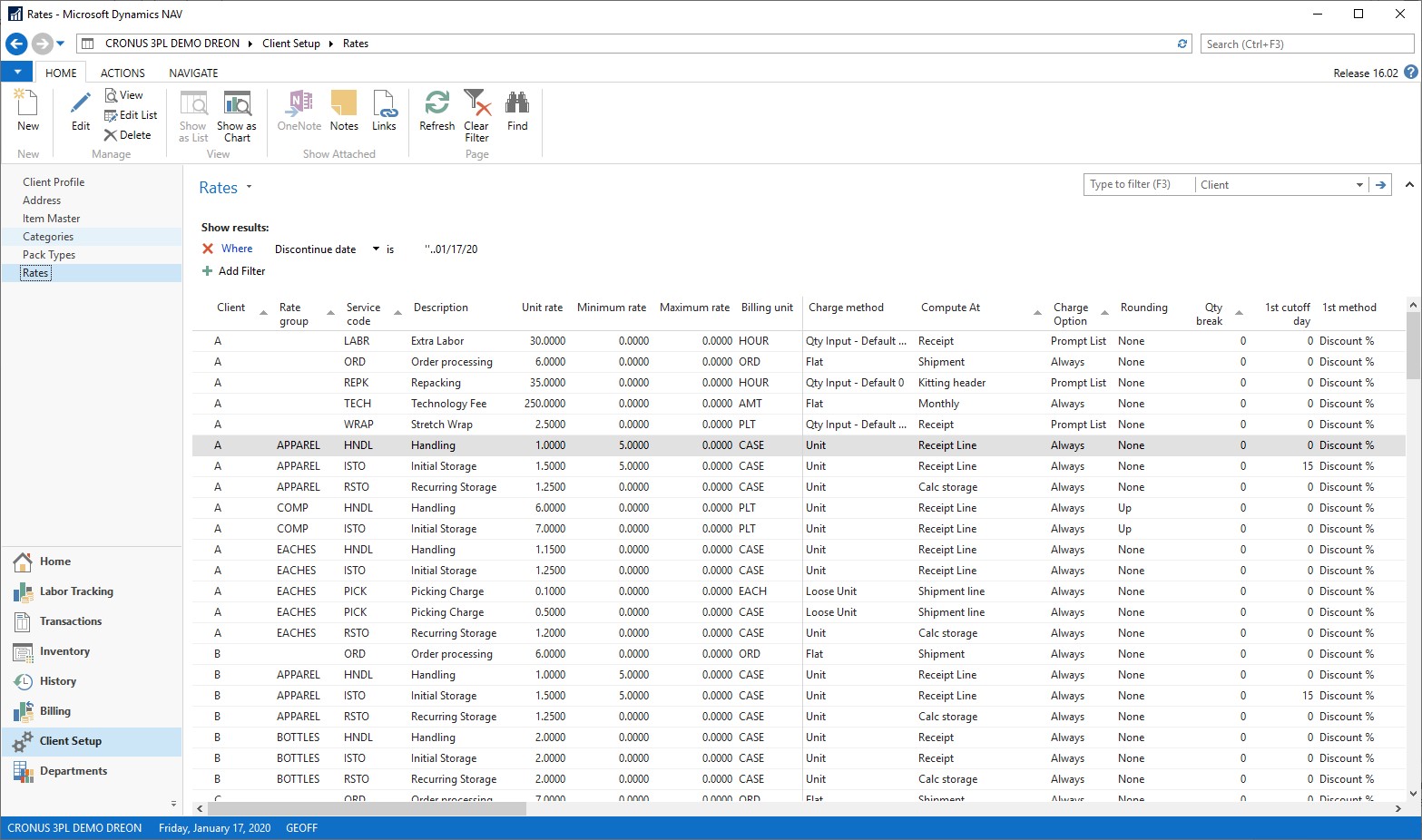
Task: Apply the filter with the arrow button
Action: [1380, 185]
